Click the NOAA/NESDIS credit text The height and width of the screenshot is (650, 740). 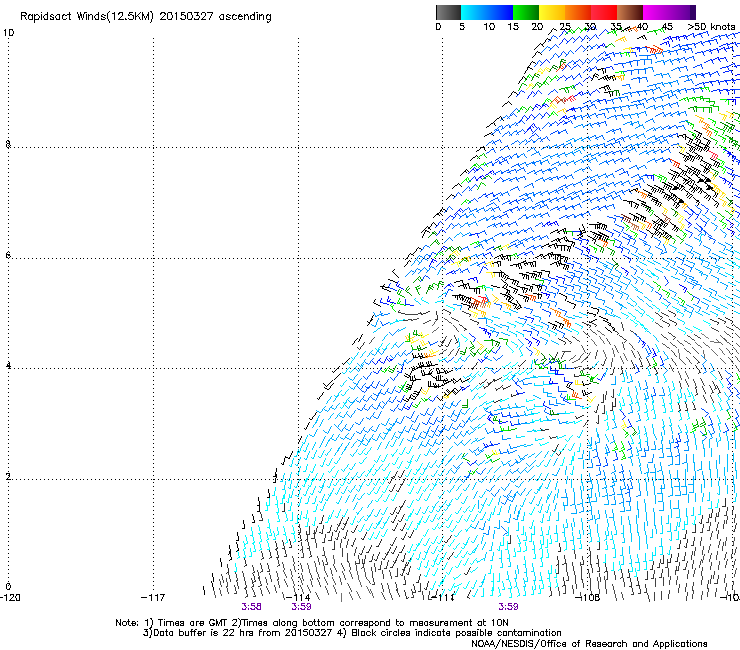tap(589, 644)
